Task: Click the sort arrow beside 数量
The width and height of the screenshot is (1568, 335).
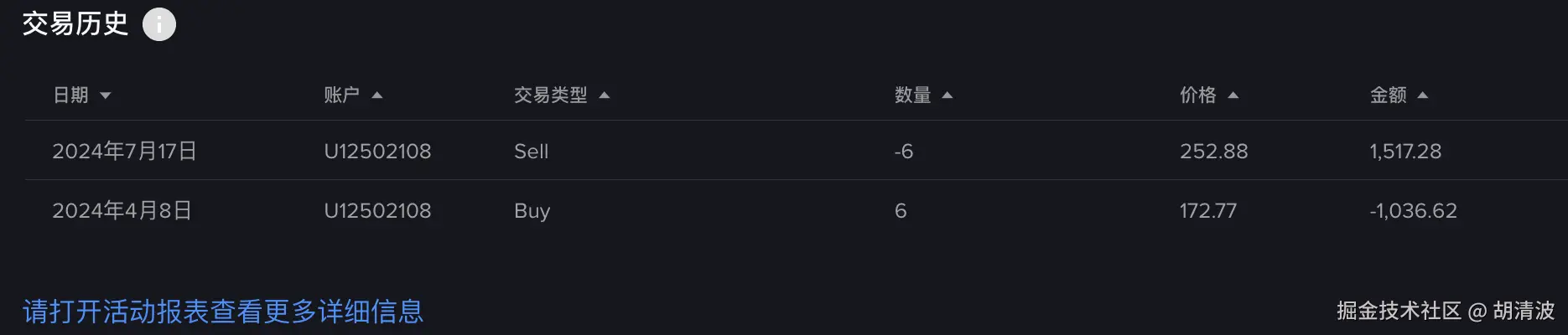Action: click(948, 95)
